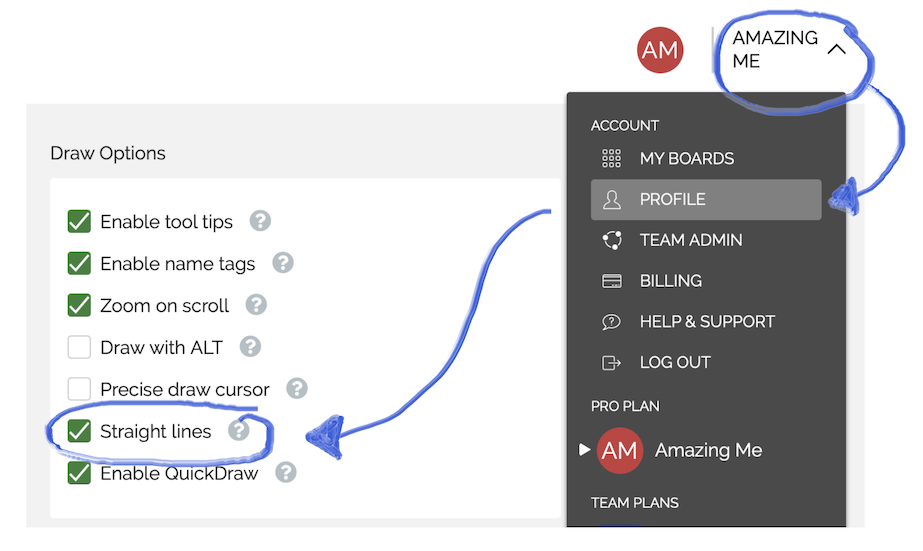
Task: Click help icon next to Enable tool tips
Action: click(x=260, y=221)
